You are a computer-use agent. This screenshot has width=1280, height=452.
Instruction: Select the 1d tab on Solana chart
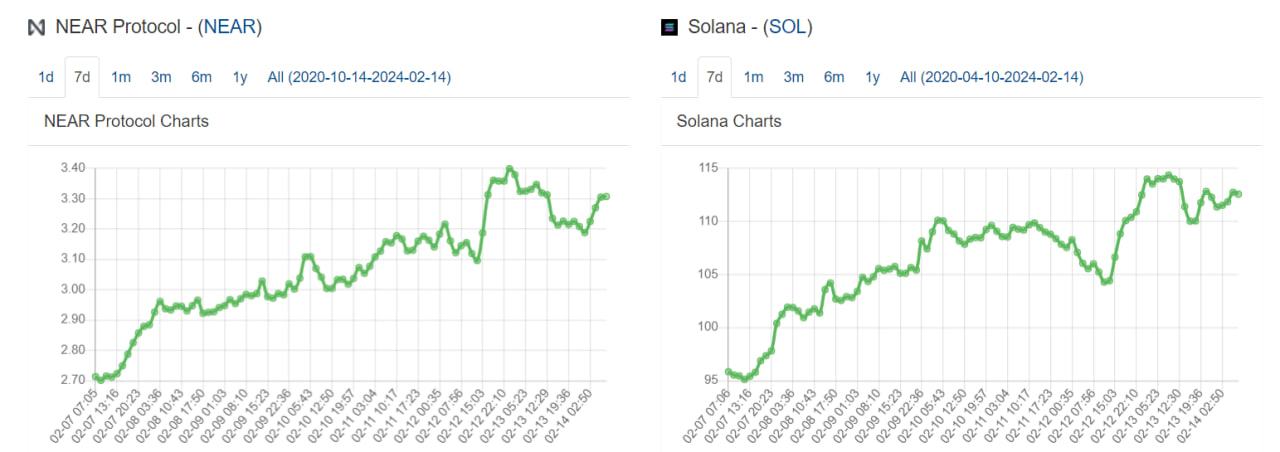678,77
